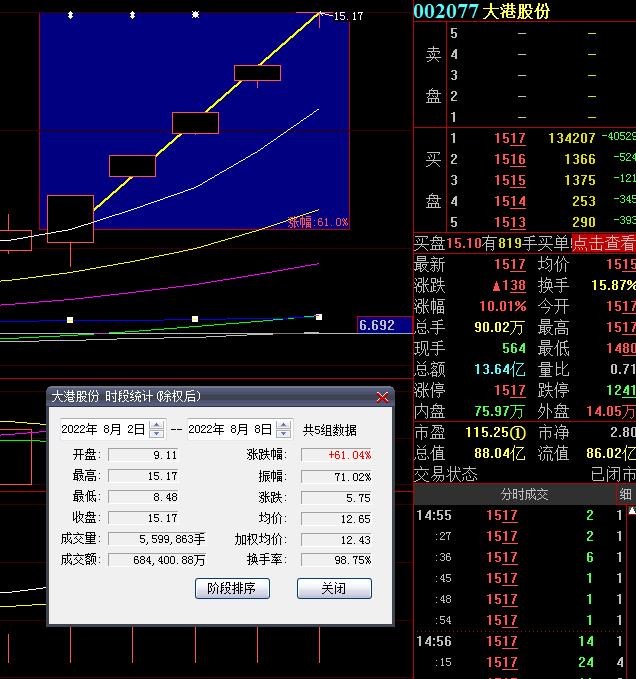Click the 阶段排序 button

[x=232, y=588]
